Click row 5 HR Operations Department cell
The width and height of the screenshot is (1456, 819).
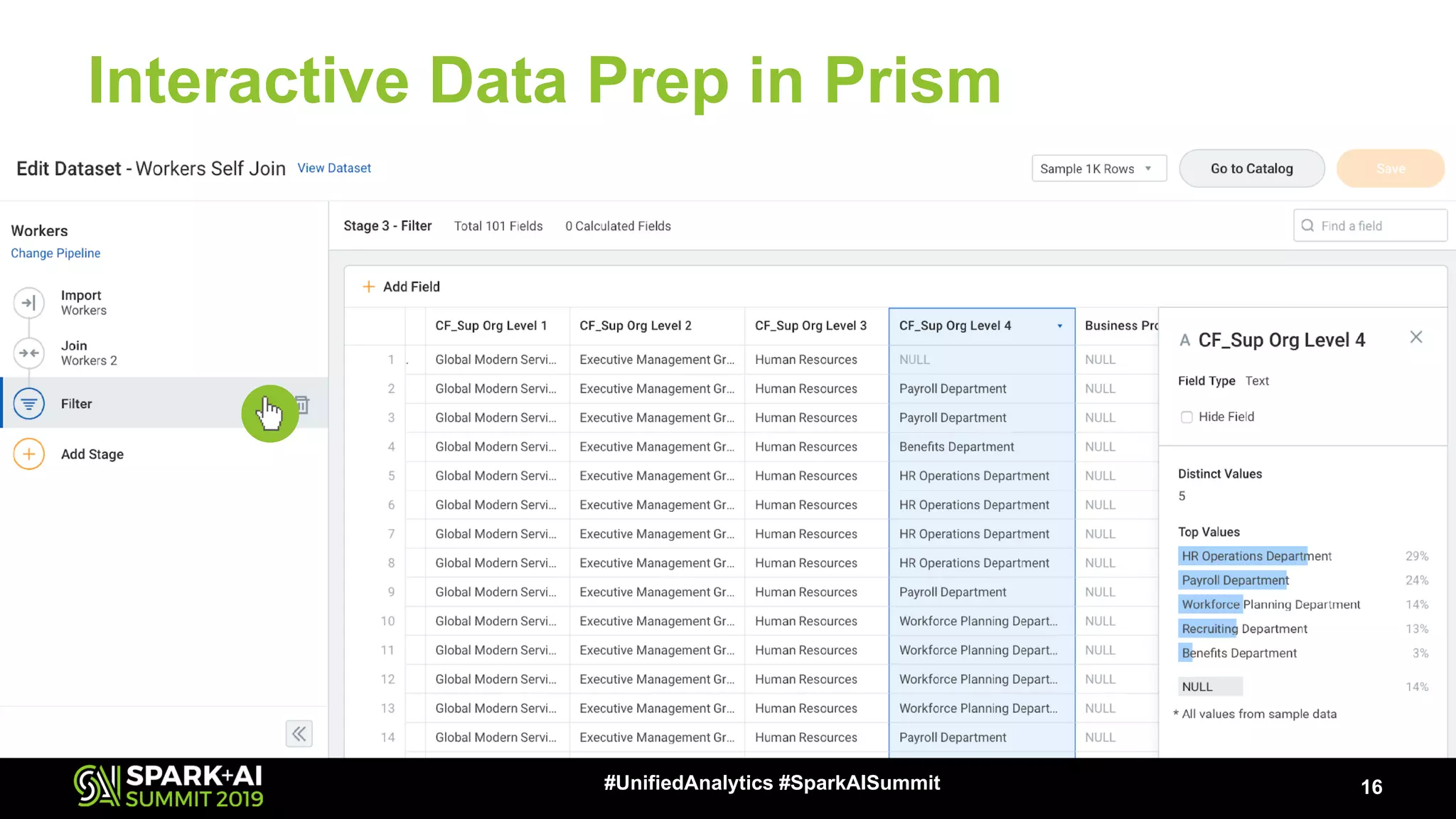(982, 476)
